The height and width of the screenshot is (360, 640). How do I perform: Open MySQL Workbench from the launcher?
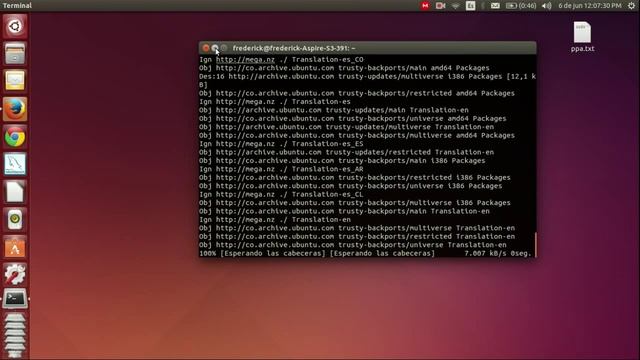pos(15,164)
